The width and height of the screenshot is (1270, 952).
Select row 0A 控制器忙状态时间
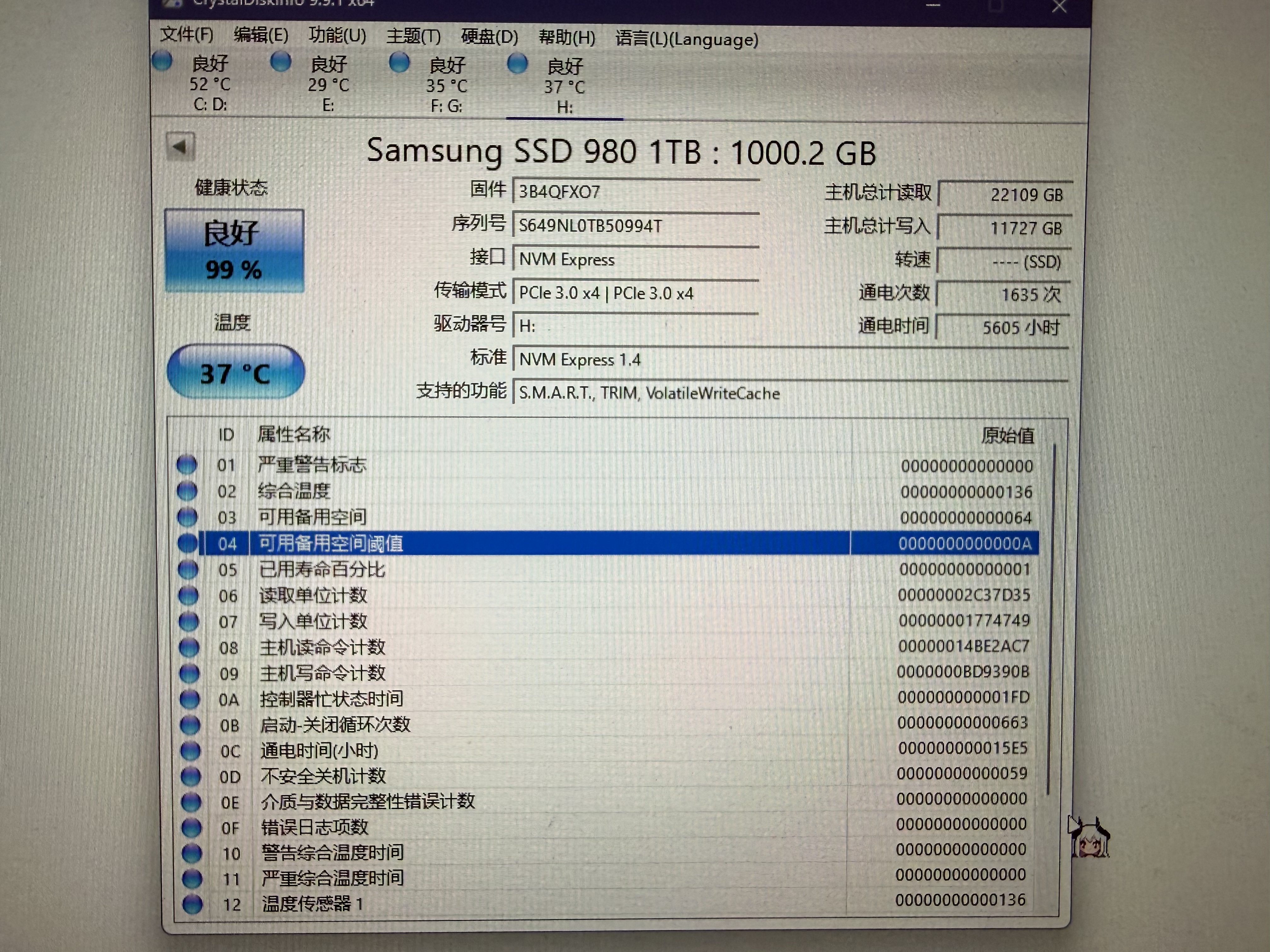coord(607,698)
